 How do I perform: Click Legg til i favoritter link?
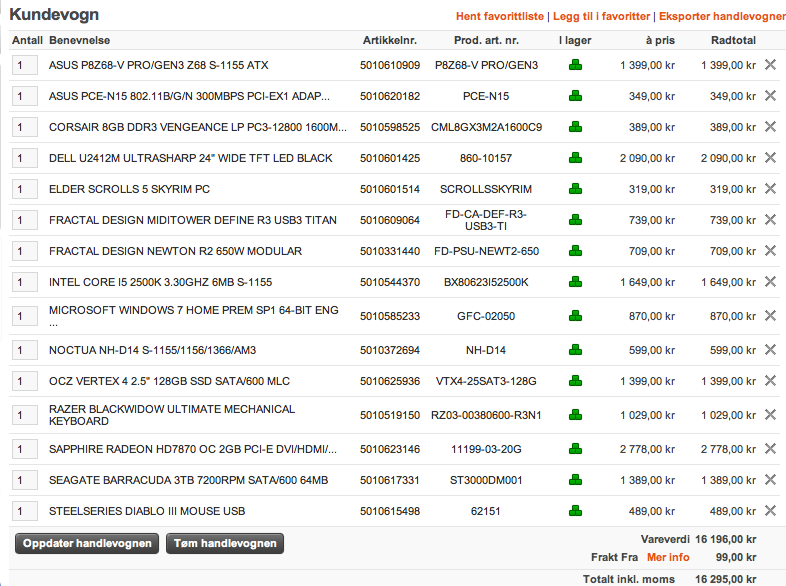point(602,16)
